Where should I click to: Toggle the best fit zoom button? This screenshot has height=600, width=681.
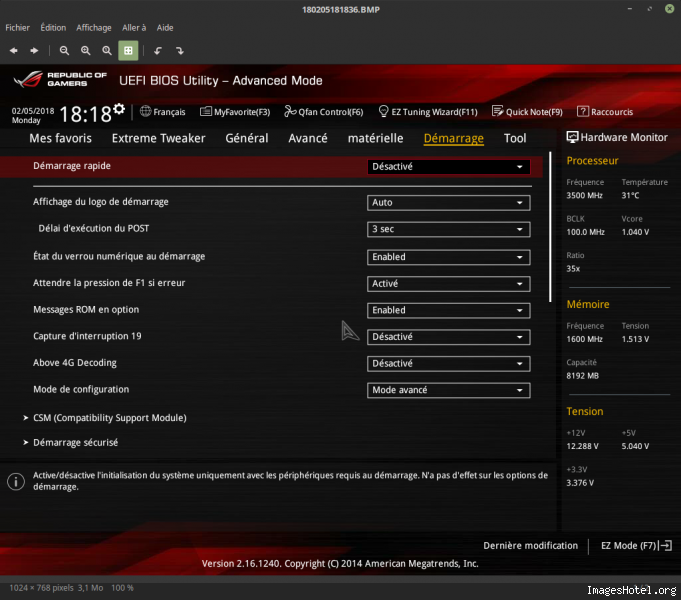[x=128, y=51]
